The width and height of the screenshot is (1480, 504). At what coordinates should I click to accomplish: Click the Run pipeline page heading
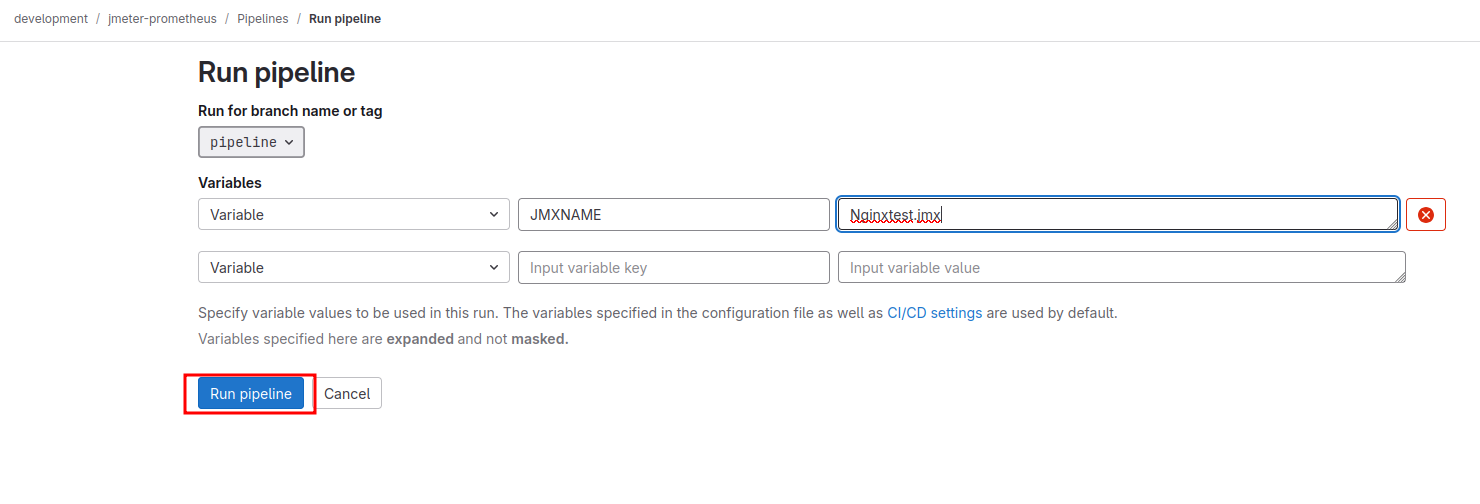(x=276, y=72)
